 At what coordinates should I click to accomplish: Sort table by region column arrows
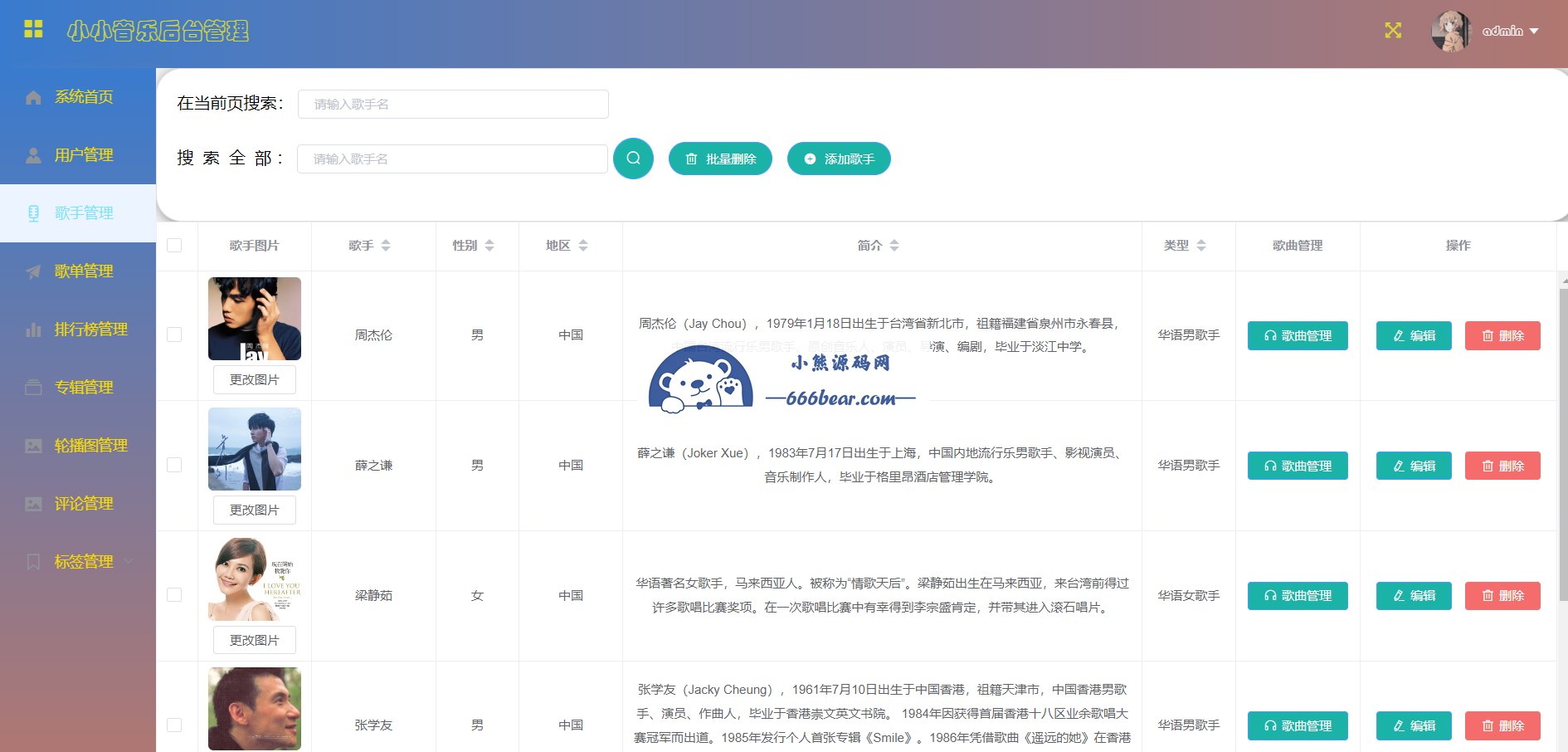pyautogui.click(x=583, y=246)
